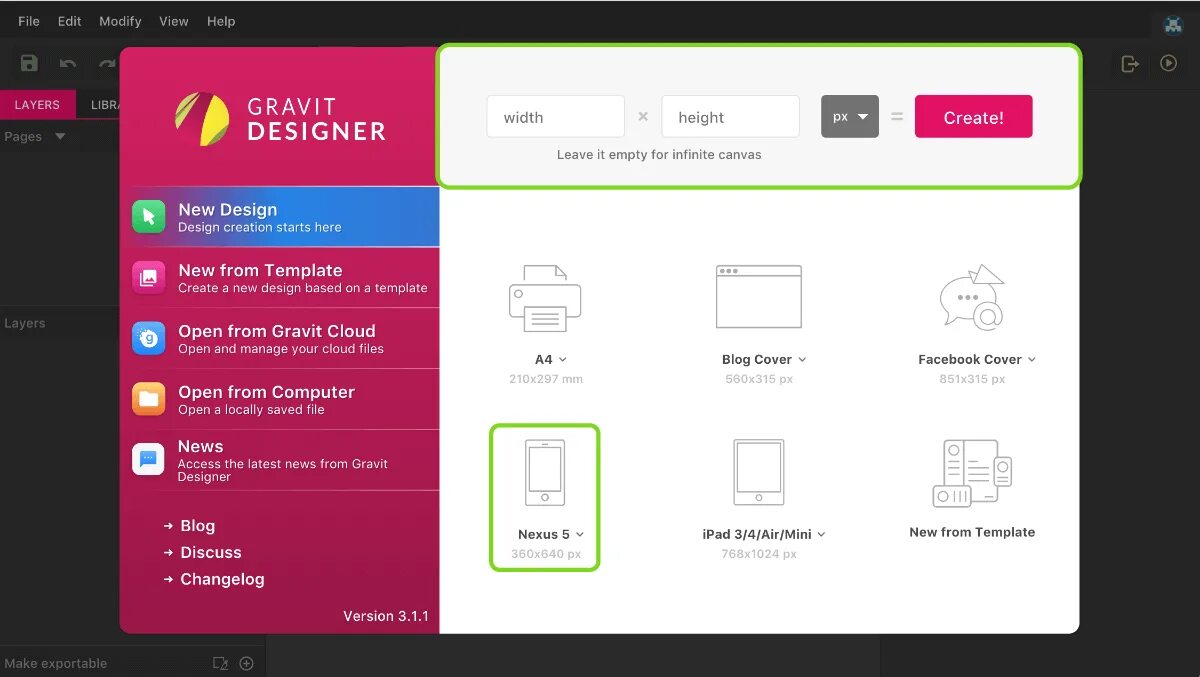1200x677 pixels.
Task: Click the width input field
Action: pyautogui.click(x=556, y=117)
